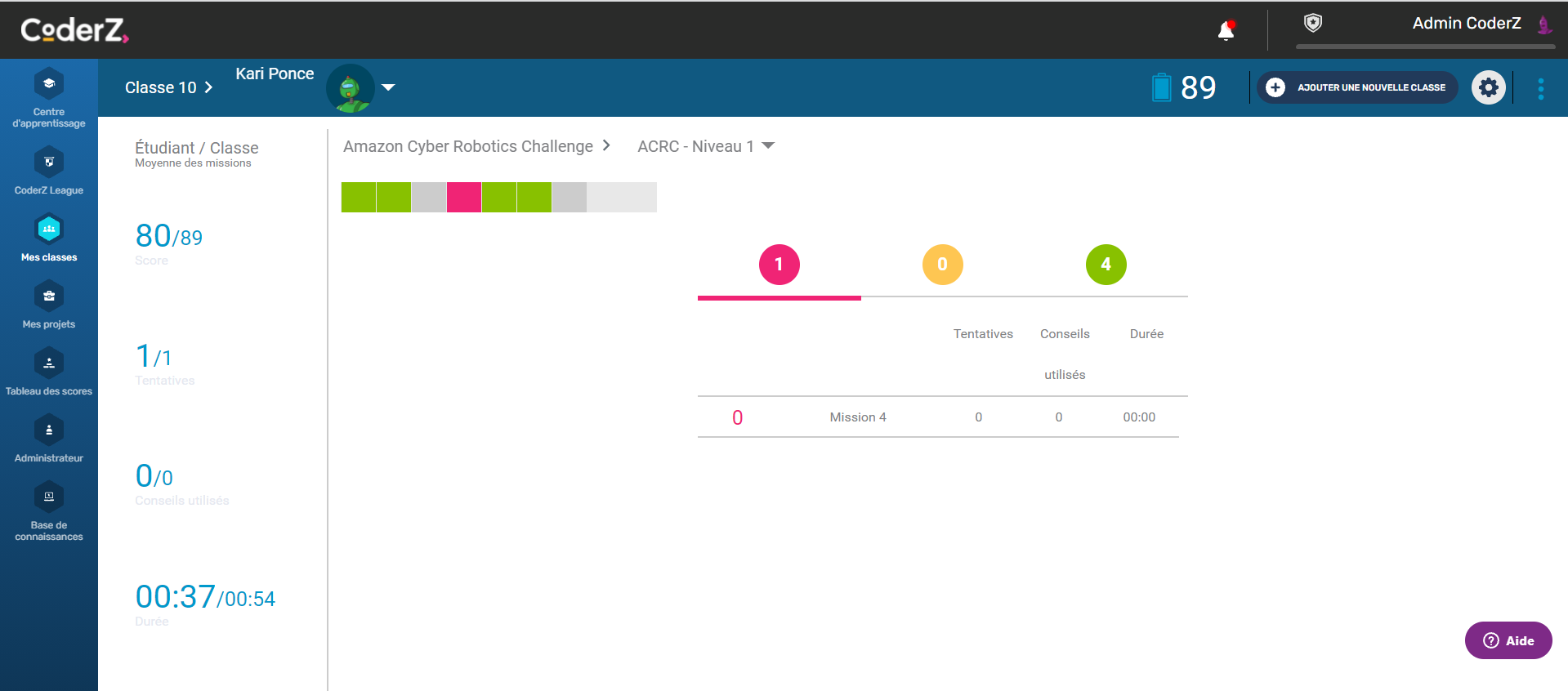
Task: Expand the ACRC - Niveau 1 dropdown
Action: point(767,146)
